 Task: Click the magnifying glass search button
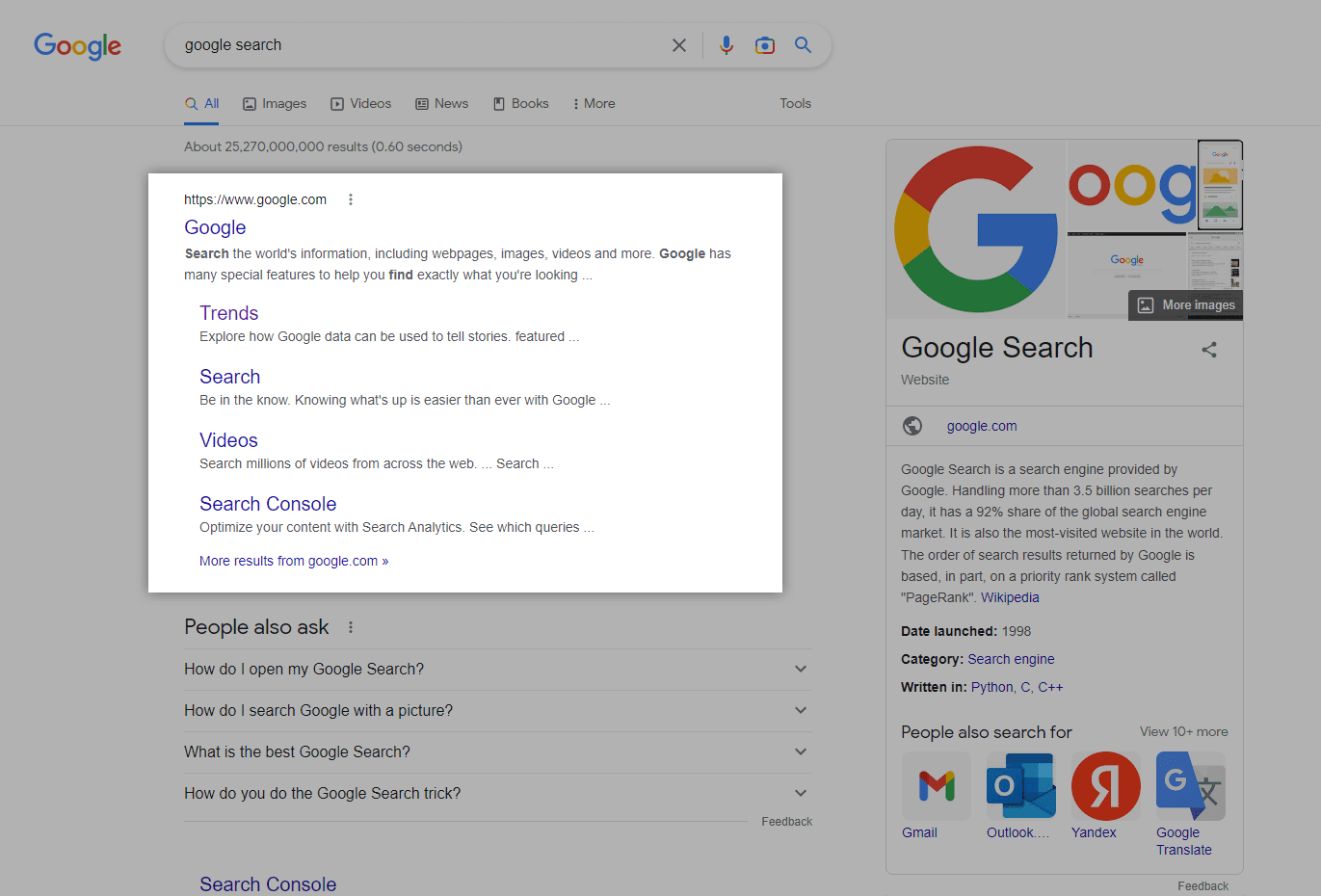pos(803,45)
